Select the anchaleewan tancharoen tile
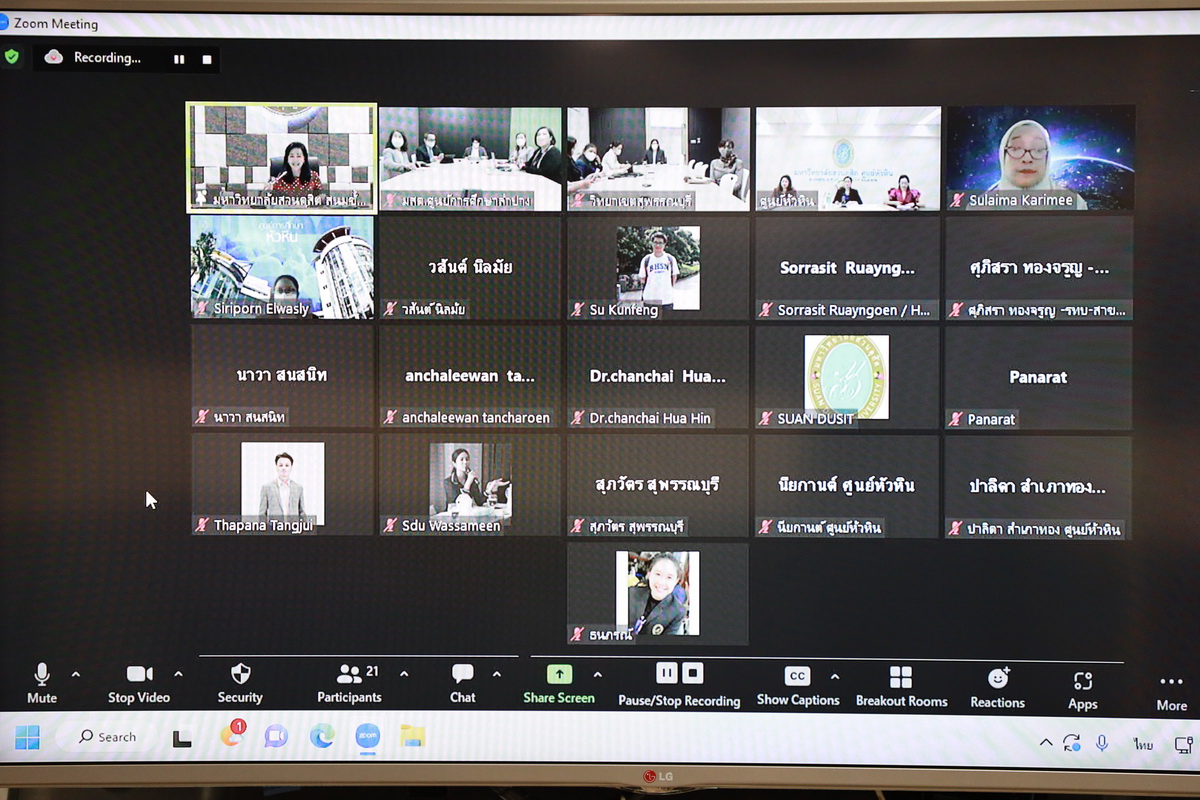 pos(470,377)
